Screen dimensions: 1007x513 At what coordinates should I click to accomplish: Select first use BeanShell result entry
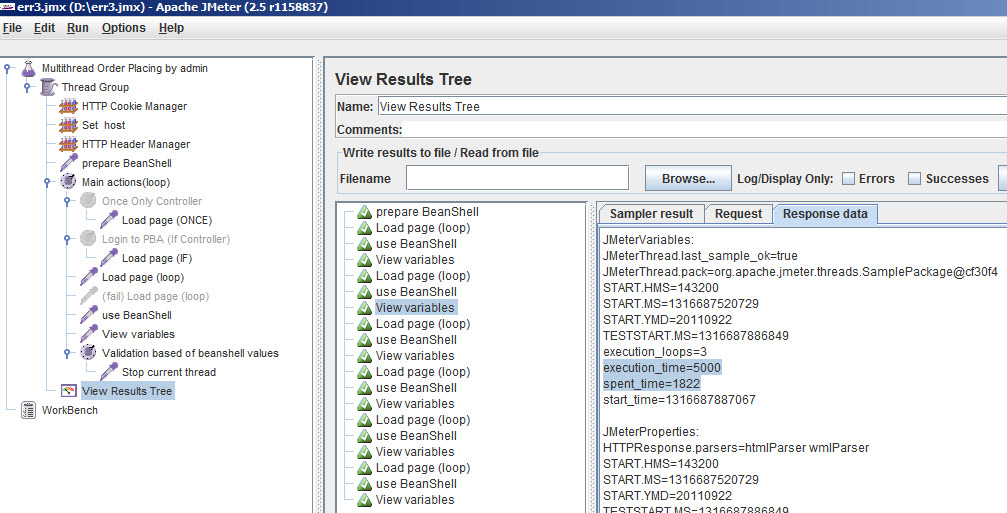point(416,244)
